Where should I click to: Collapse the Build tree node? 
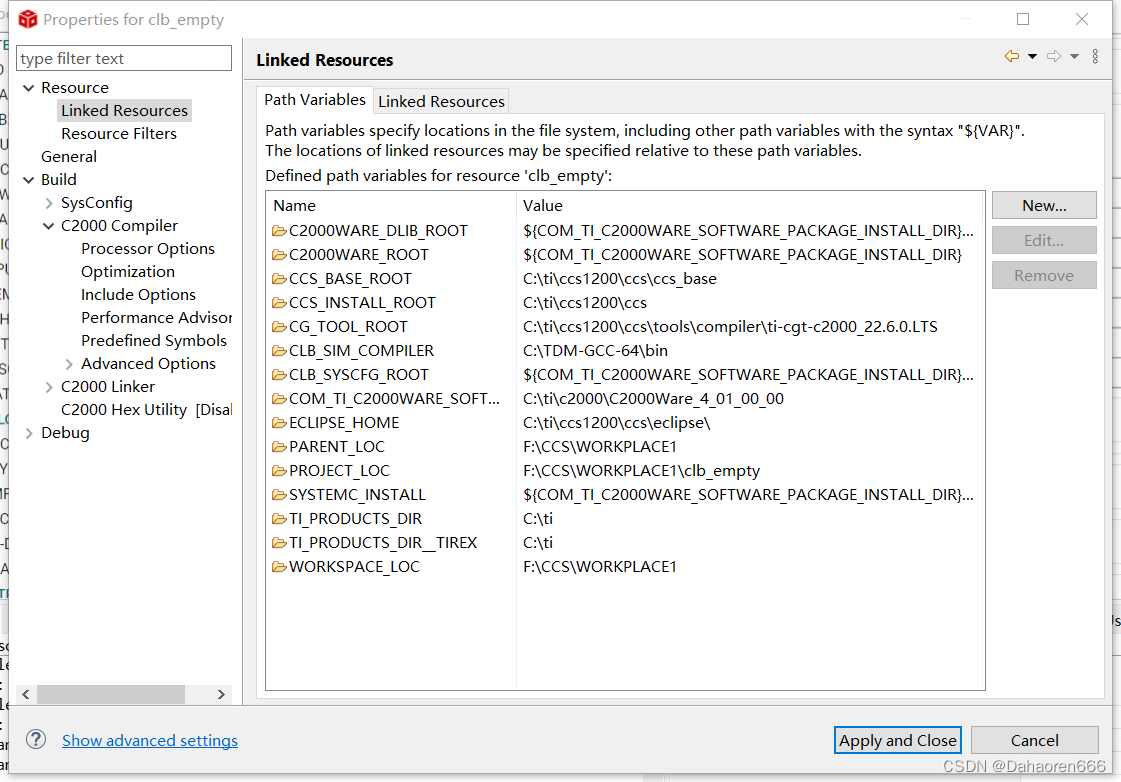pyautogui.click(x=29, y=180)
